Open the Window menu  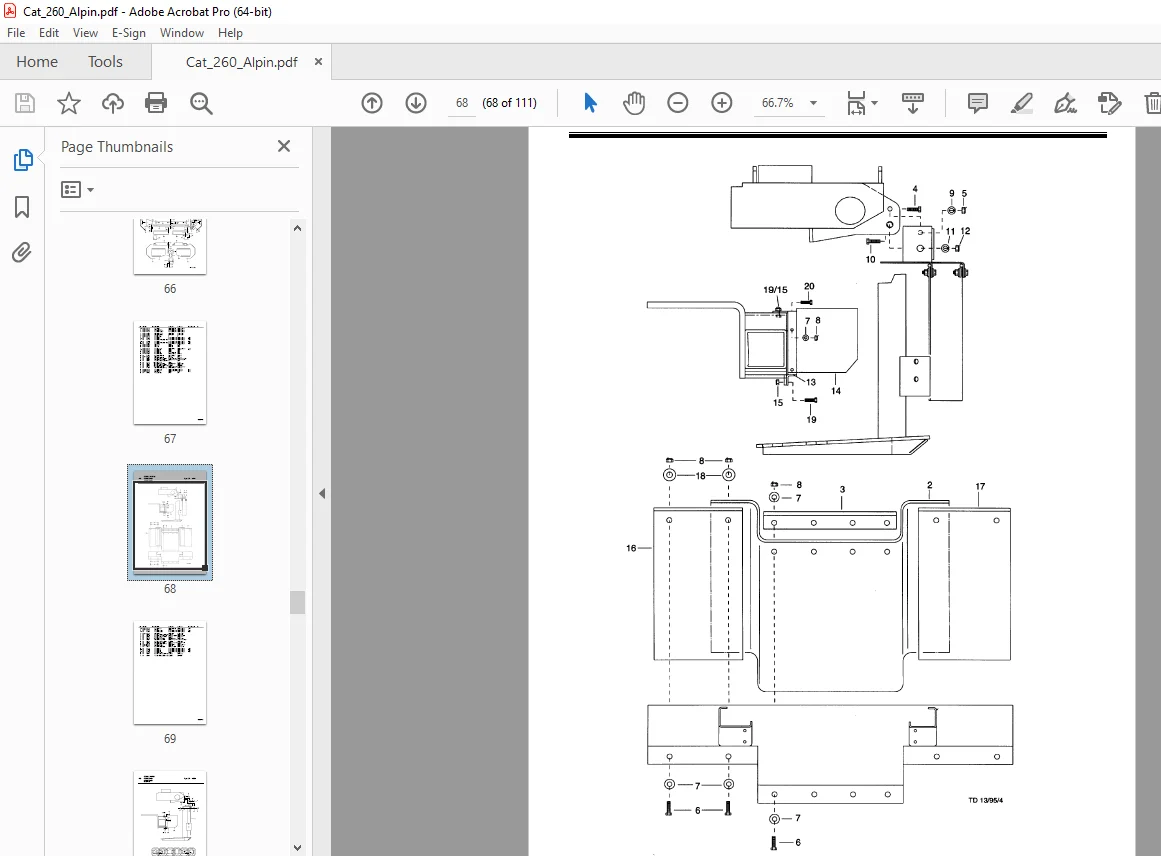pyautogui.click(x=181, y=33)
